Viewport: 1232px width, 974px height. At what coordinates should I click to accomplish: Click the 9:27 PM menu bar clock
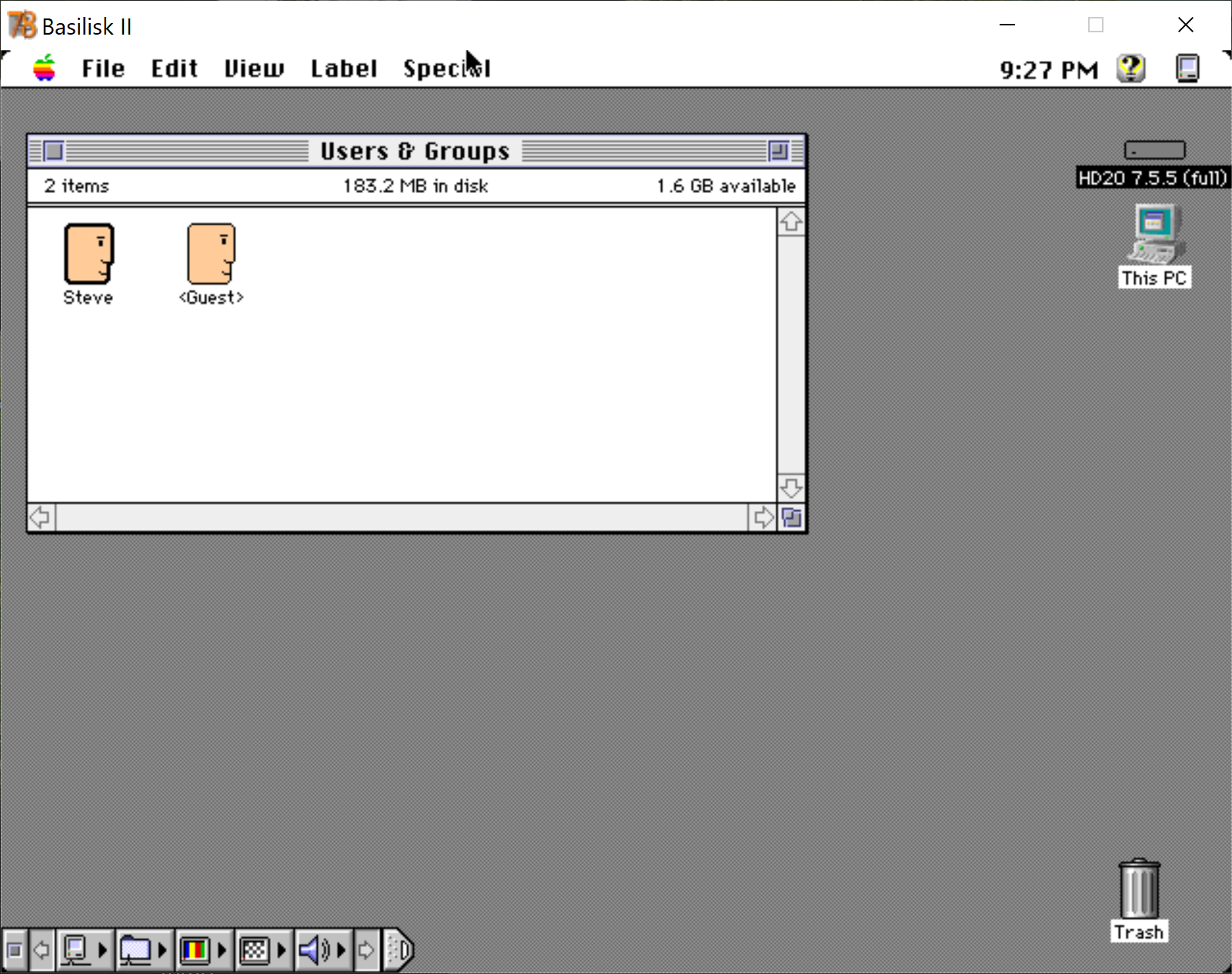[x=1049, y=70]
